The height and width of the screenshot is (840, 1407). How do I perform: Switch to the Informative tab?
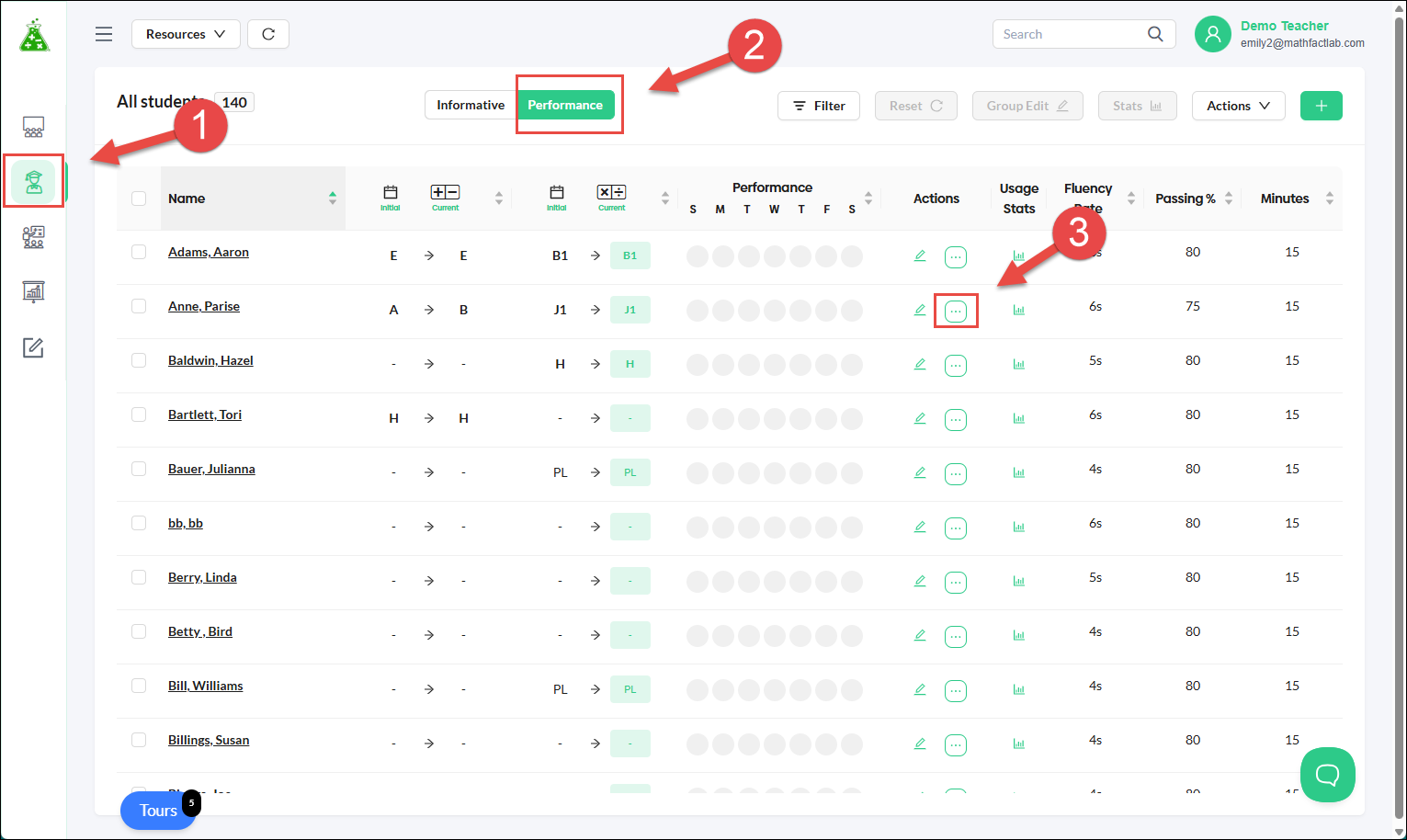pyautogui.click(x=471, y=105)
